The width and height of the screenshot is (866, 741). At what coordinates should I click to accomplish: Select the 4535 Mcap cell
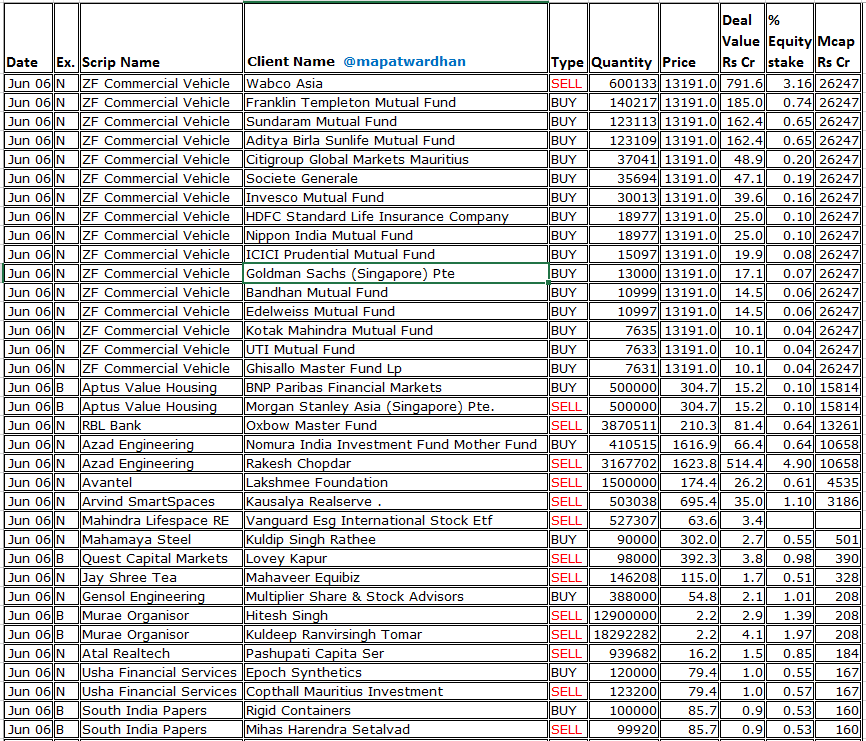point(837,483)
